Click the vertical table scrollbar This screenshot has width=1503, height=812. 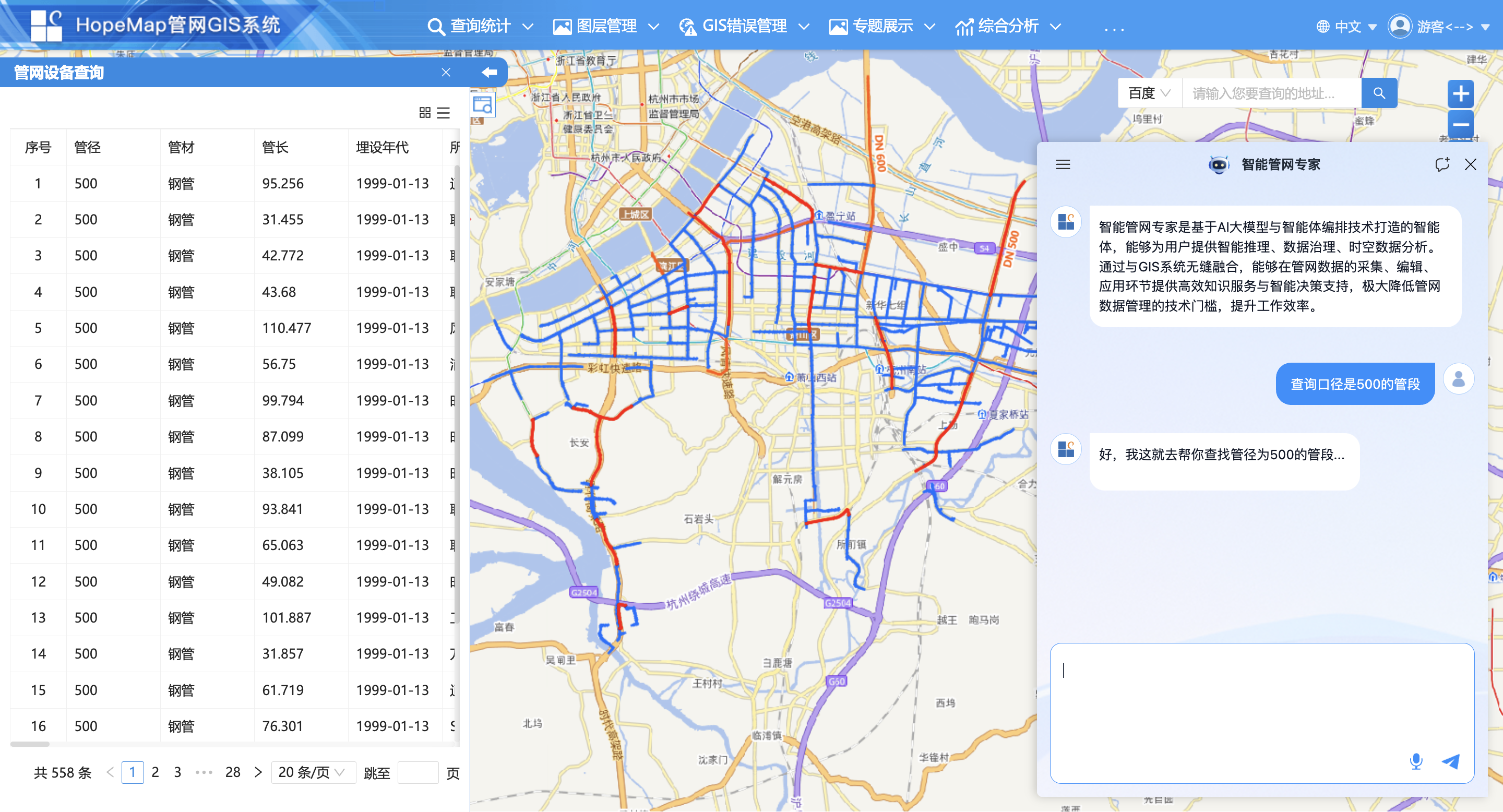coord(457,395)
